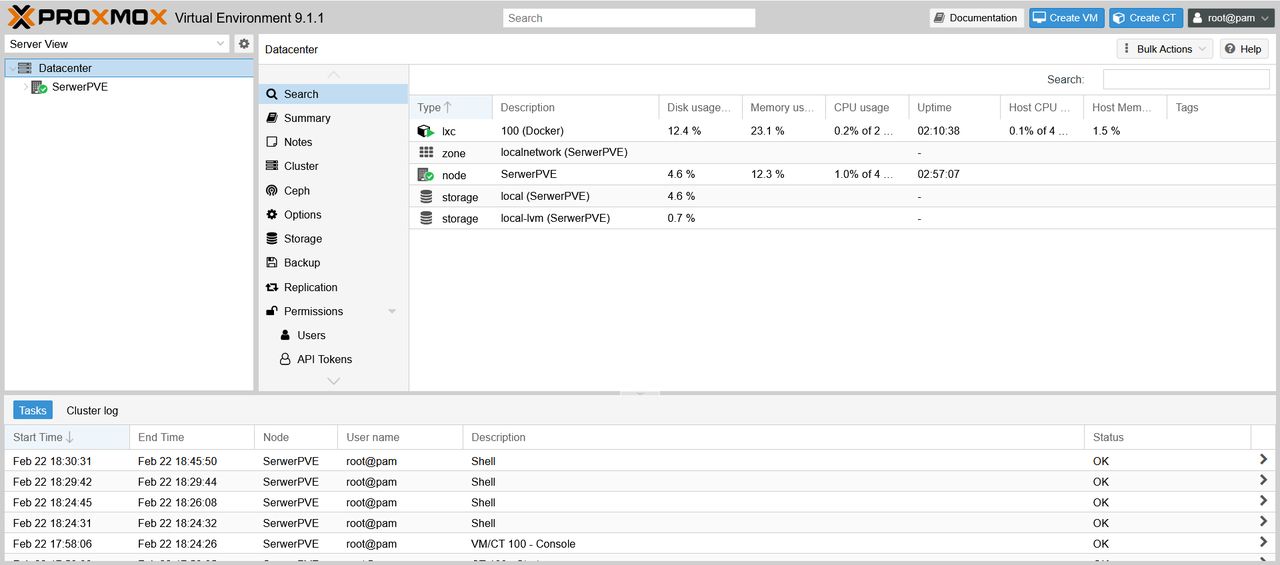
Task: Click the Replication icon in the sidebar
Action: [x=272, y=287]
